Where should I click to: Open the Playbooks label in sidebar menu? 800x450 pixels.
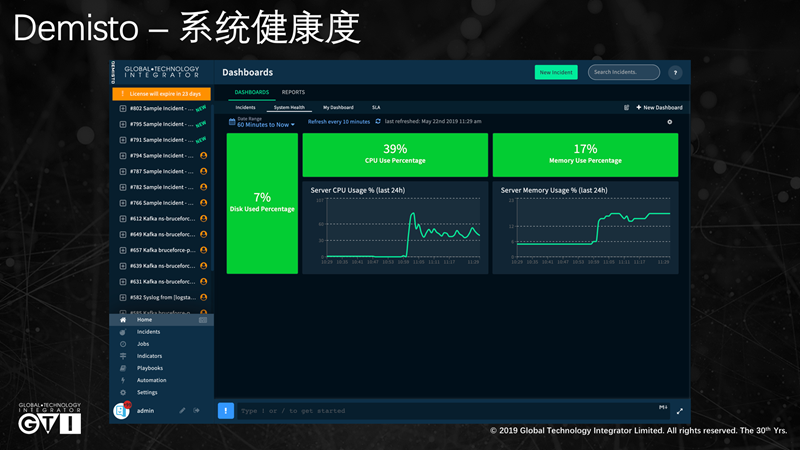click(x=150, y=368)
